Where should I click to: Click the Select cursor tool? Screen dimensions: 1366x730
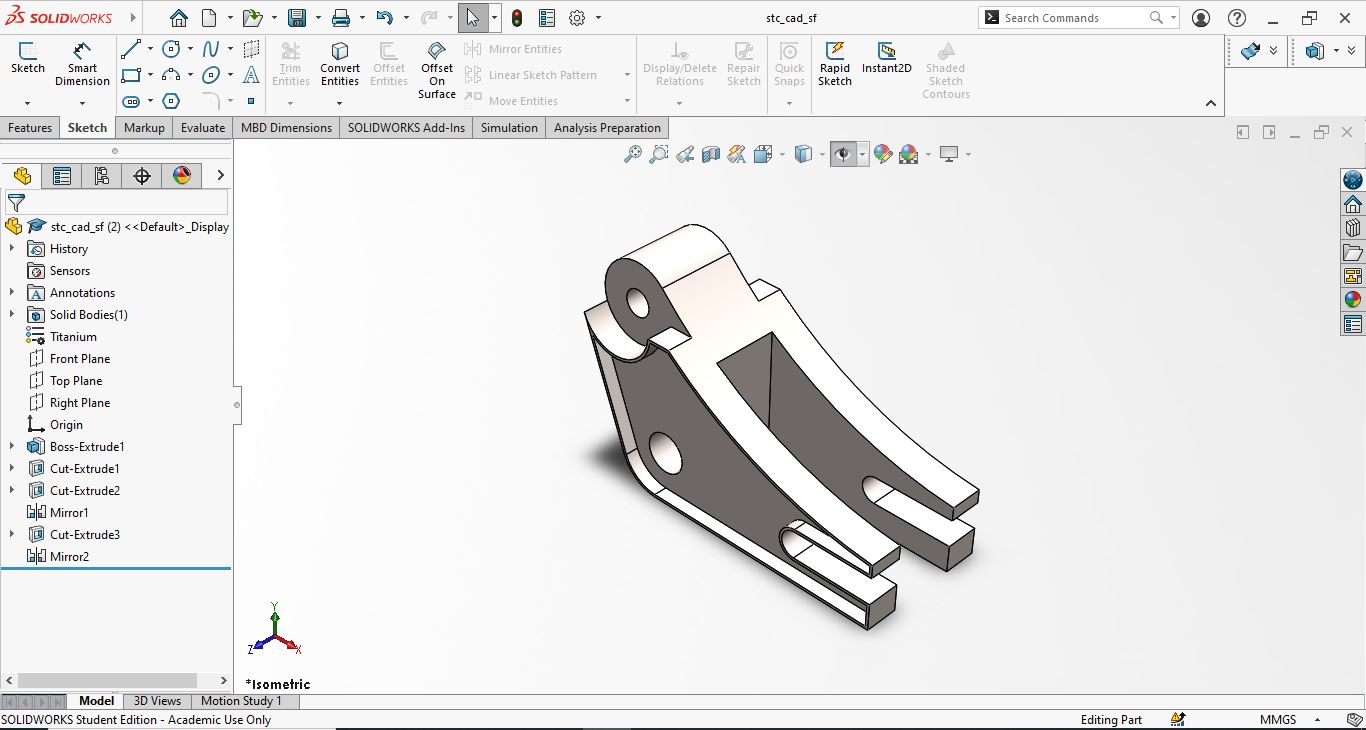pos(472,18)
